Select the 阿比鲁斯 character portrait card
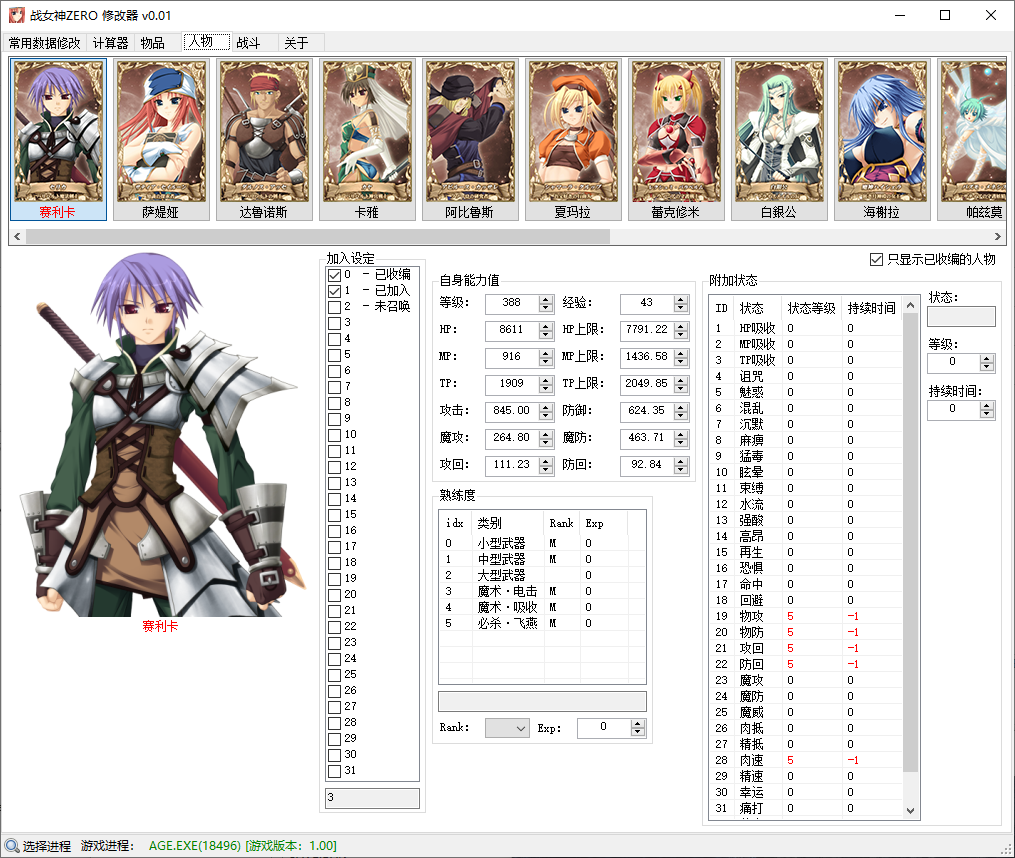 [470, 140]
